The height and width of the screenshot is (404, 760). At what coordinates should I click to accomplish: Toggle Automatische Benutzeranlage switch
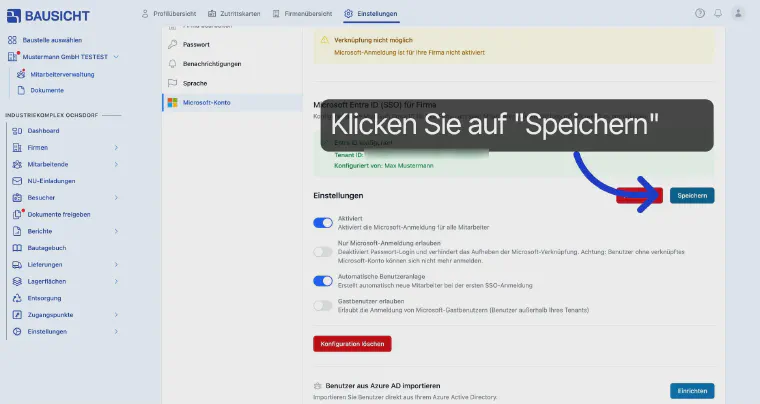(323, 280)
